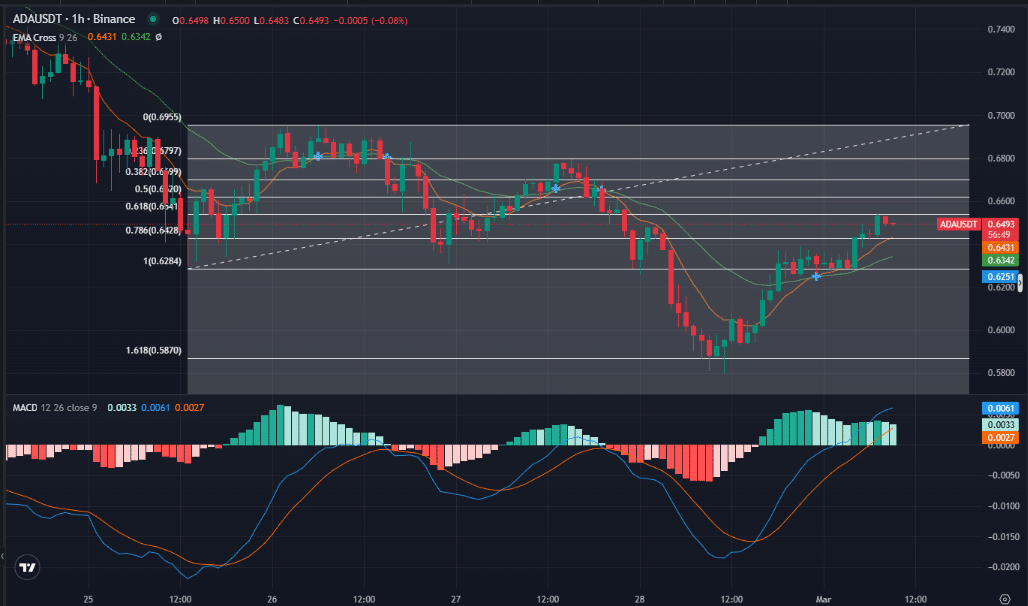Click the 0.0033 histogram axis label

point(1000,424)
